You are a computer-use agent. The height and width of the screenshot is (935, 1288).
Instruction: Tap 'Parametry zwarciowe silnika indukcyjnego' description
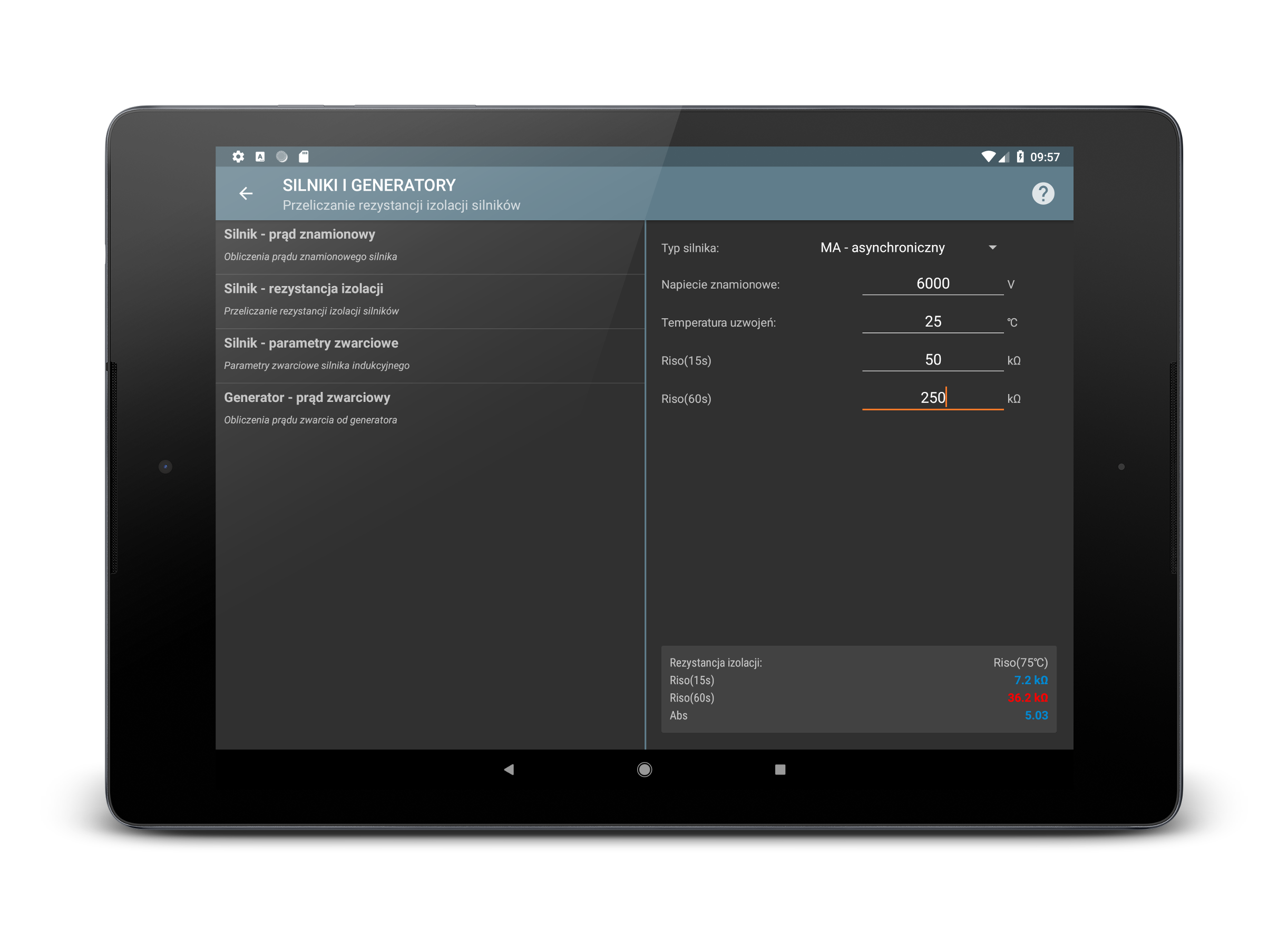[316, 366]
